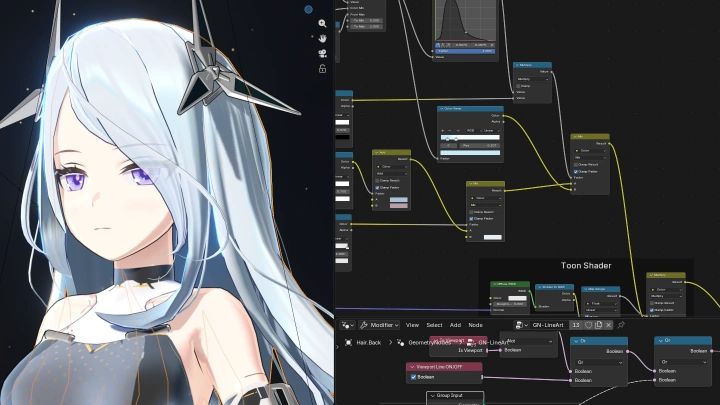The height and width of the screenshot is (405, 720).
Task: Click color B swatch in Add node
Action: pyautogui.click(x=399, y=206)
